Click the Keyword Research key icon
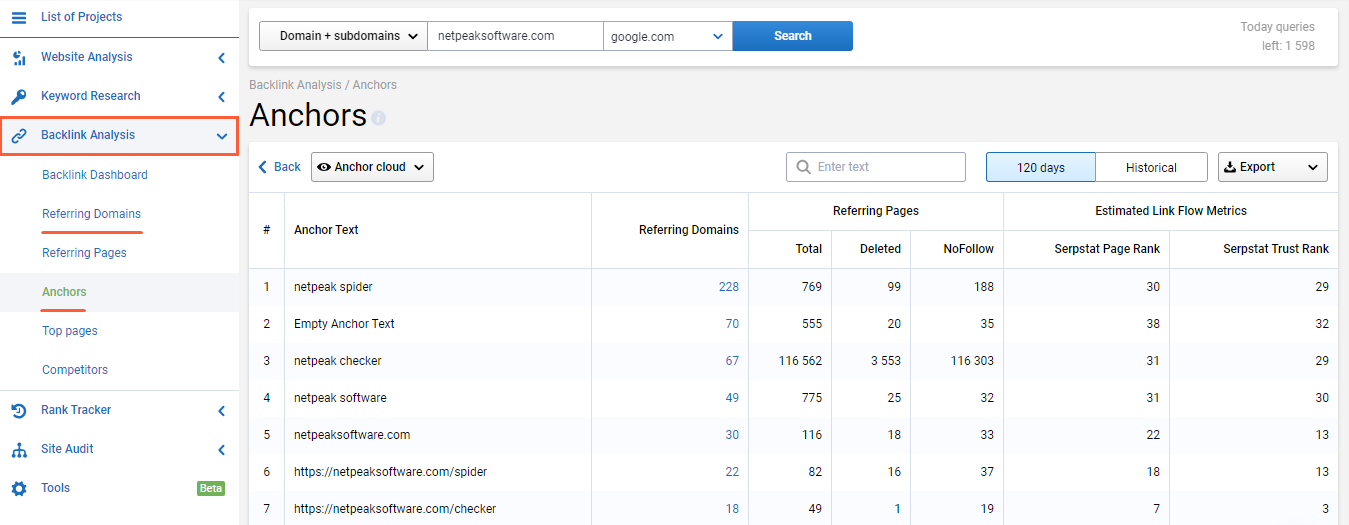This screenshot has height=525, width=1349. (x=19, y=97)
